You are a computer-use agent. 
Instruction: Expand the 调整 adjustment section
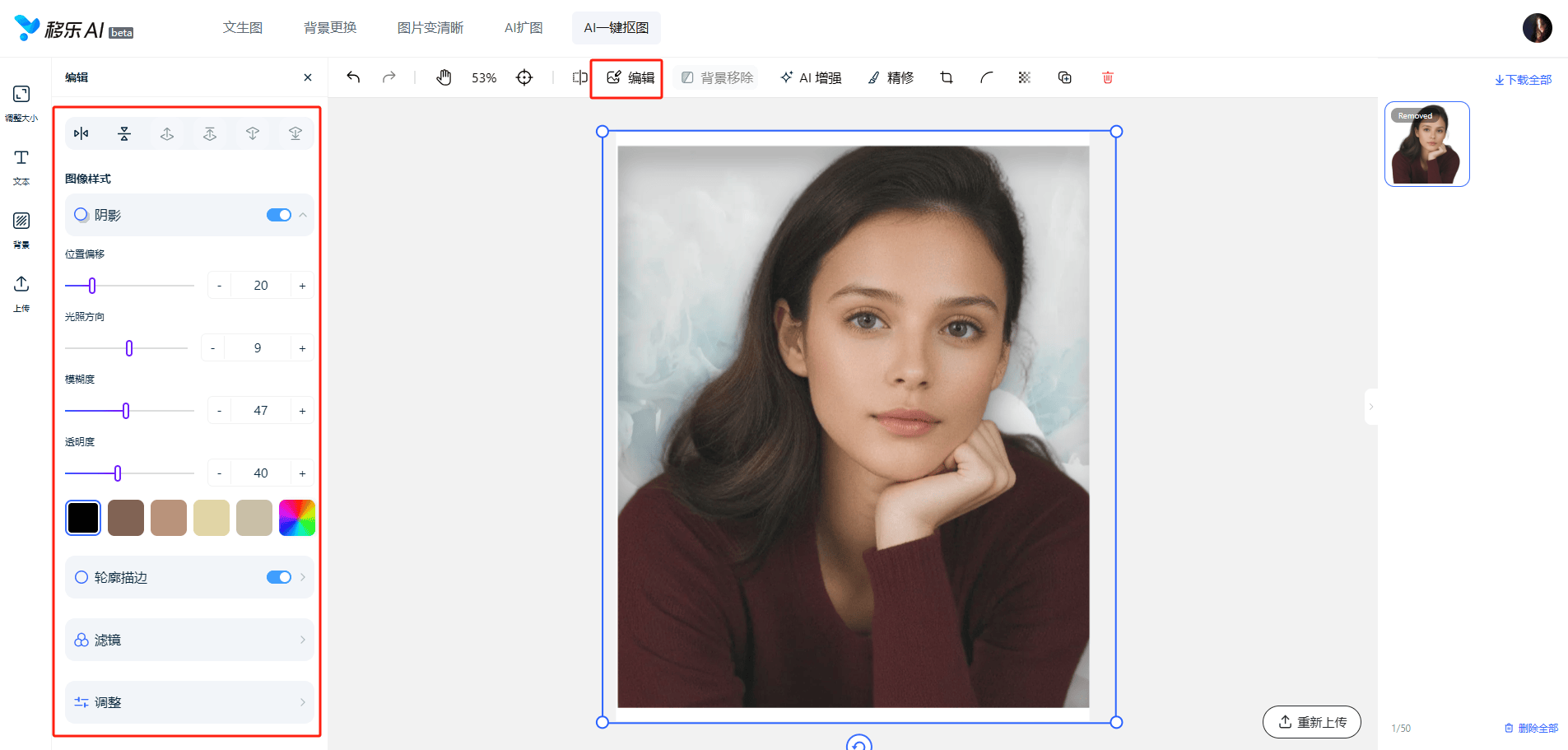[189, 702]
